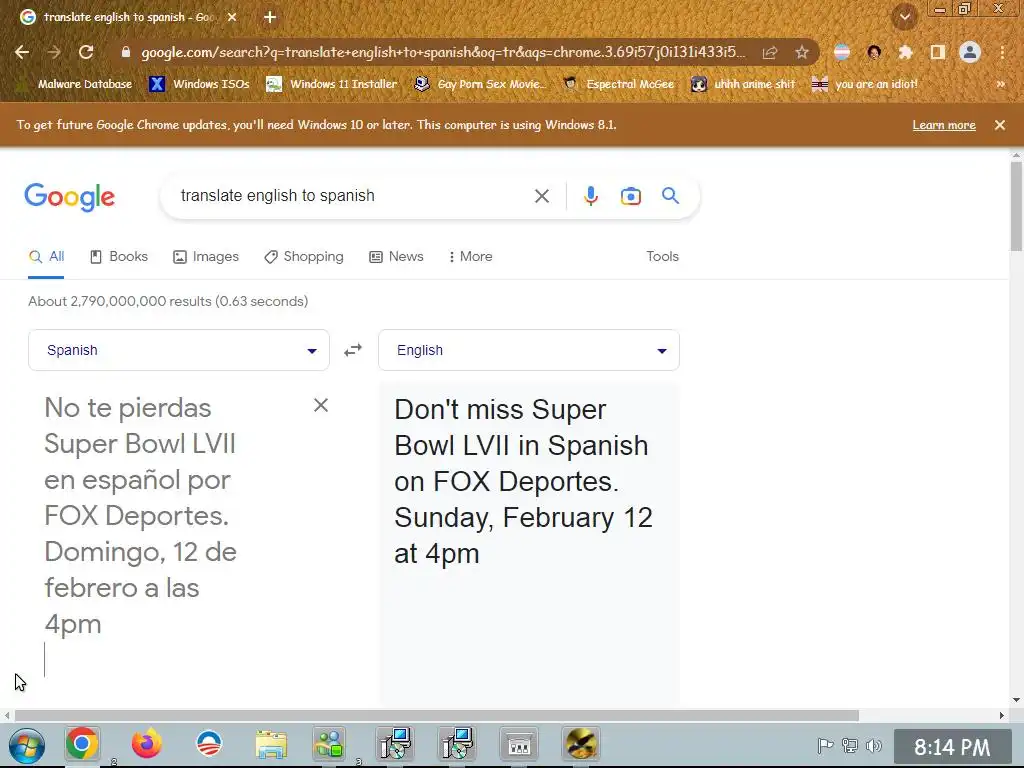Close the translate english to spanish tab
Image resolution: width=1024 pixels, height=768 pixels.
pos(232,18)
